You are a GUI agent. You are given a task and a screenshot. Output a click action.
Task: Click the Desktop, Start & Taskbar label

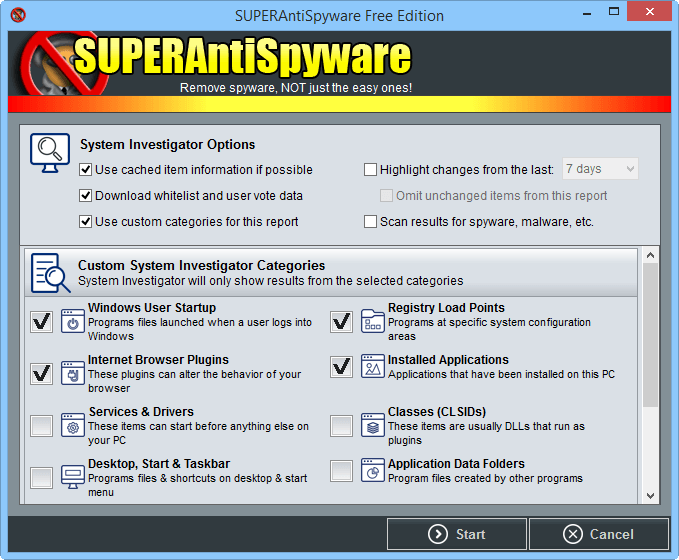pyautogui.click(x=159, y=463)
